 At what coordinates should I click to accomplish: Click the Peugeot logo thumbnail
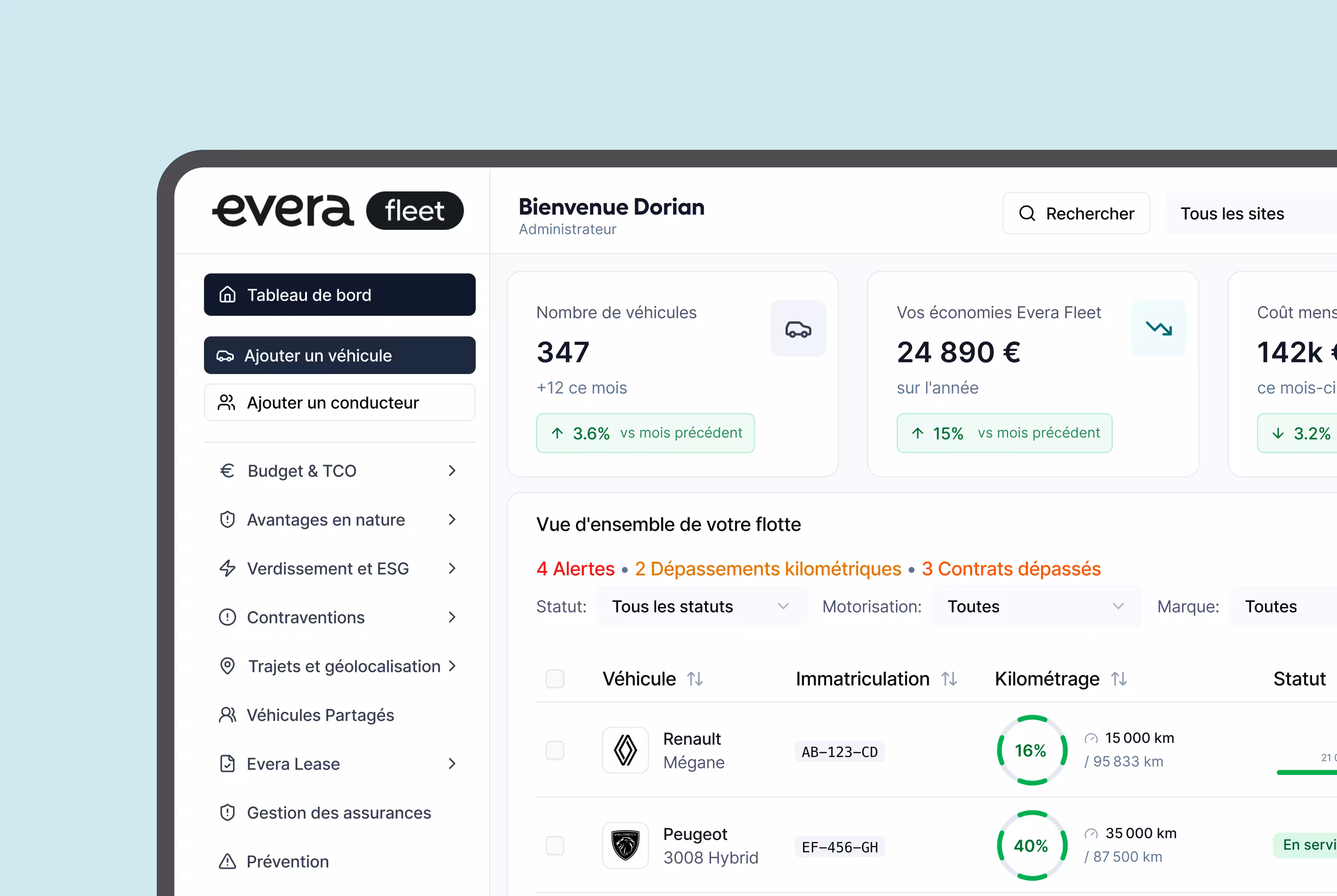625,845
